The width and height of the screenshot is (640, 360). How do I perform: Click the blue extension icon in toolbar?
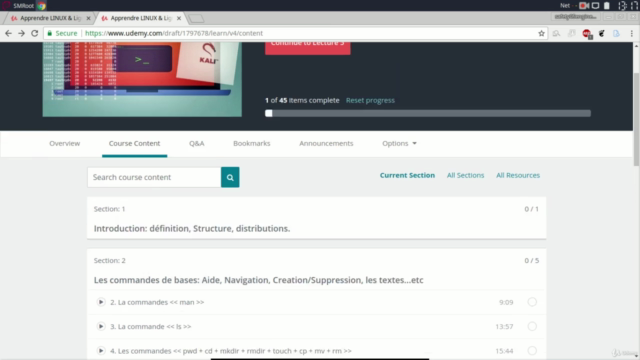click(x=616, y=33)
